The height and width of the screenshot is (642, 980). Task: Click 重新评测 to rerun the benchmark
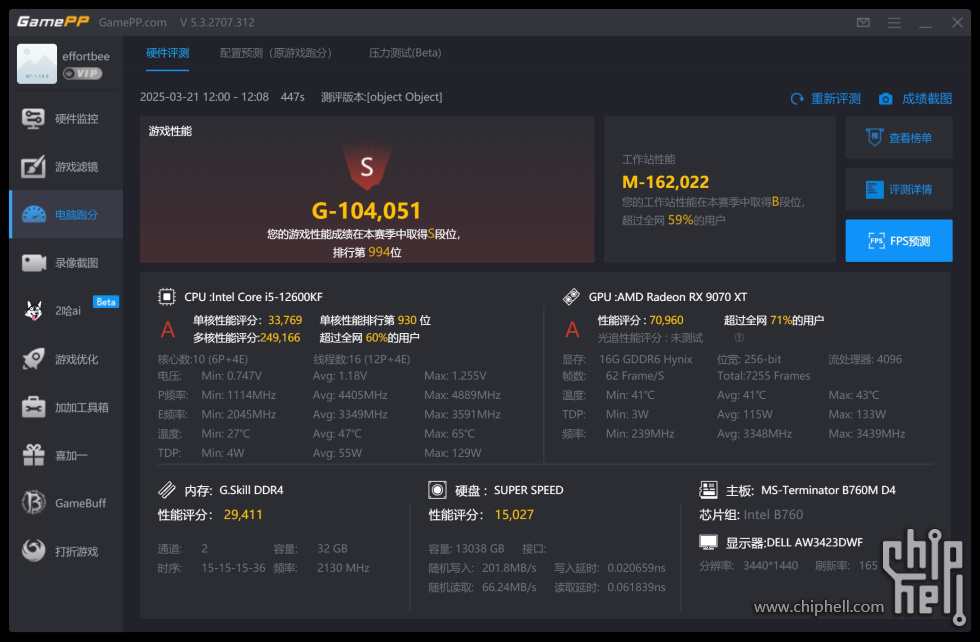coord(826,99)
